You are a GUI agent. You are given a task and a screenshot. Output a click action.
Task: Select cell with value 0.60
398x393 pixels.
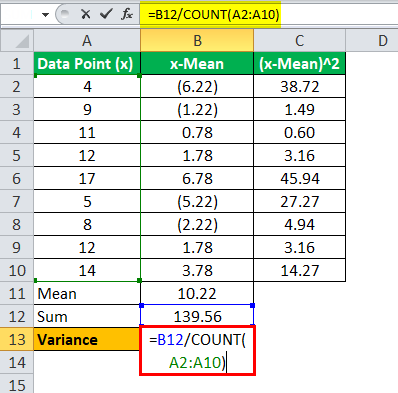[299, 132]
